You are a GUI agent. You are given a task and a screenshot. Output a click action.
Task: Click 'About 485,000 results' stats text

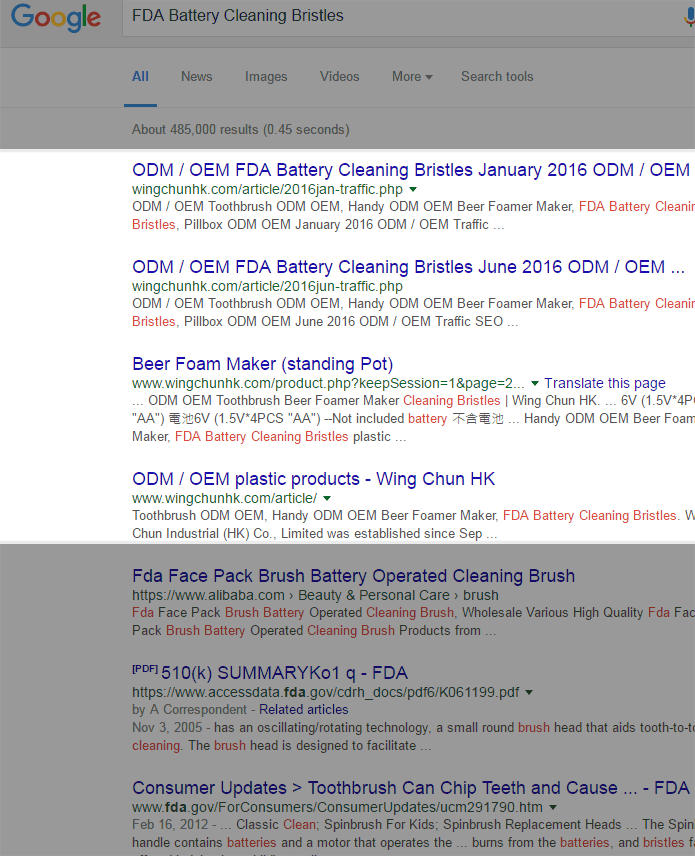click(241, 129)
